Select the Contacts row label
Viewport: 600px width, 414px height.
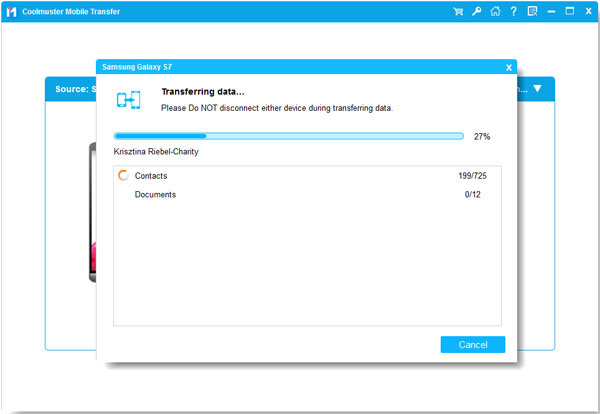click(x=151, y=176)
